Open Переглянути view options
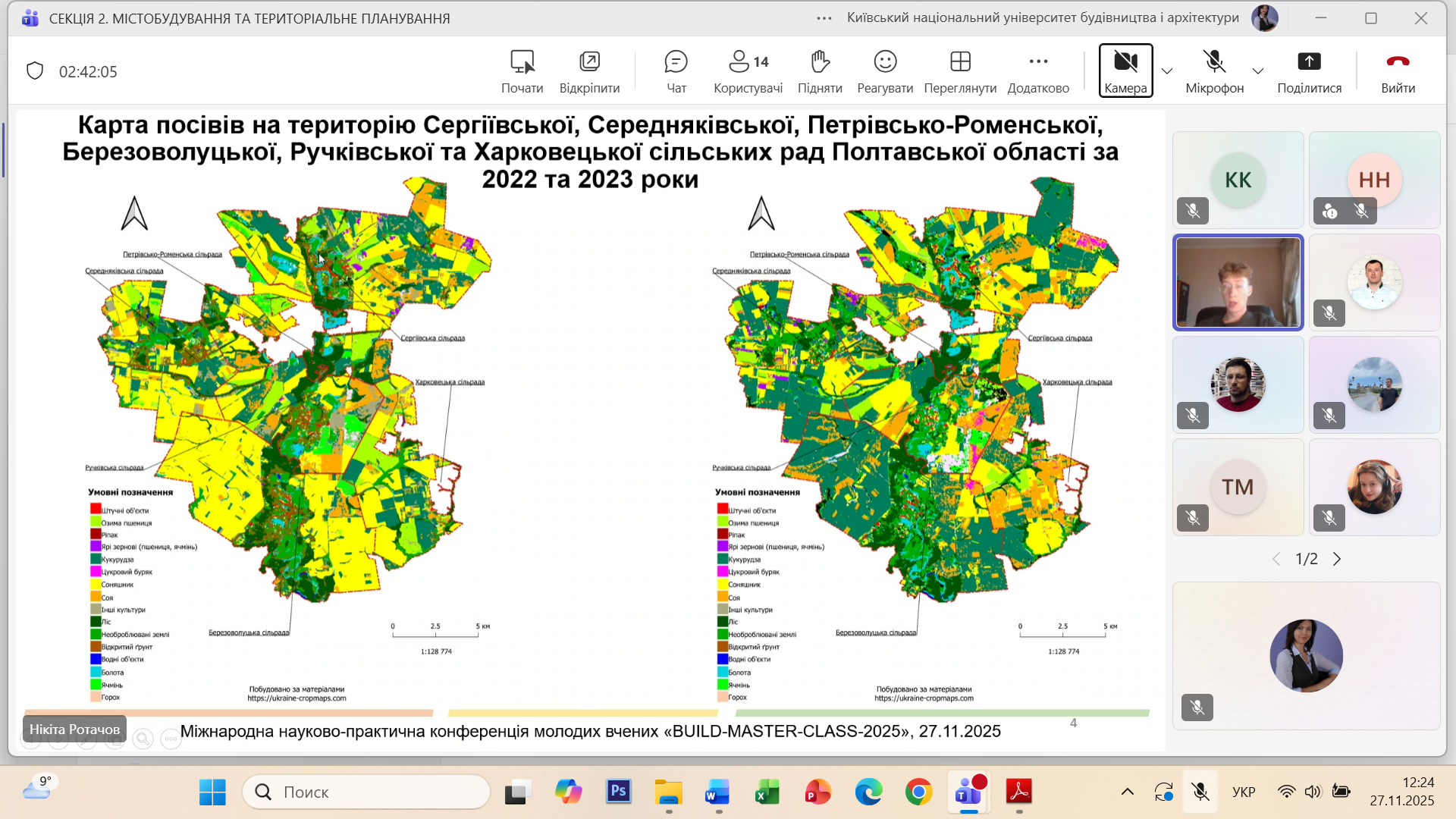Viewport: 1456px width, 819px height. (x=960, y=72)
